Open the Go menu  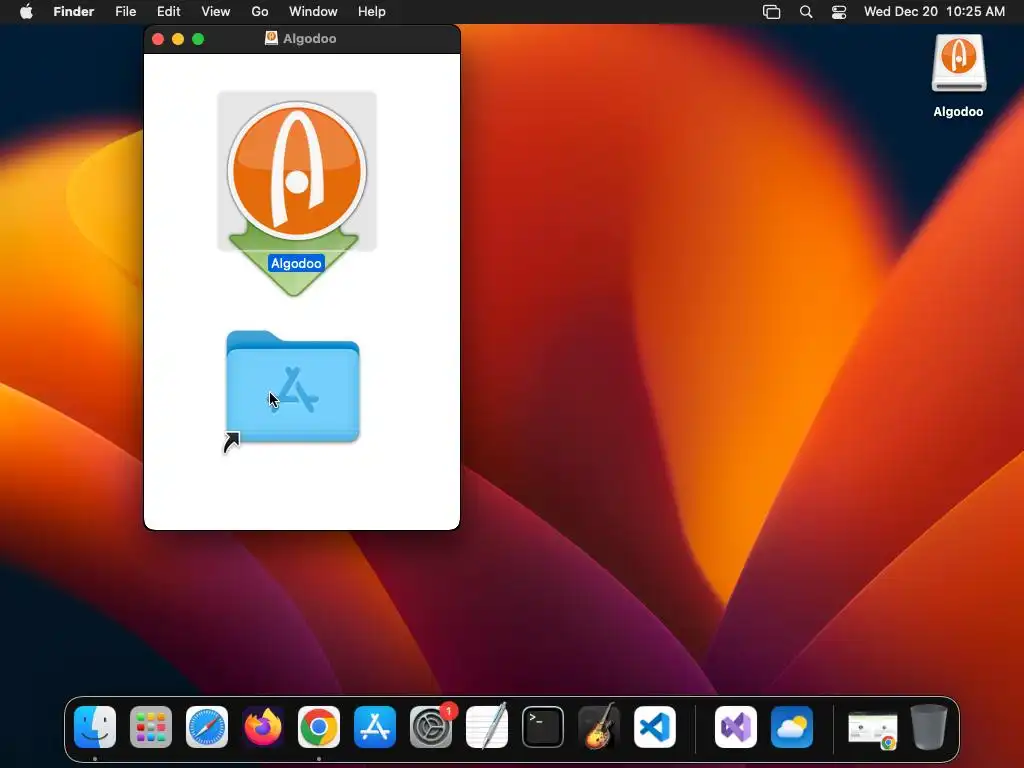(260, 12)
